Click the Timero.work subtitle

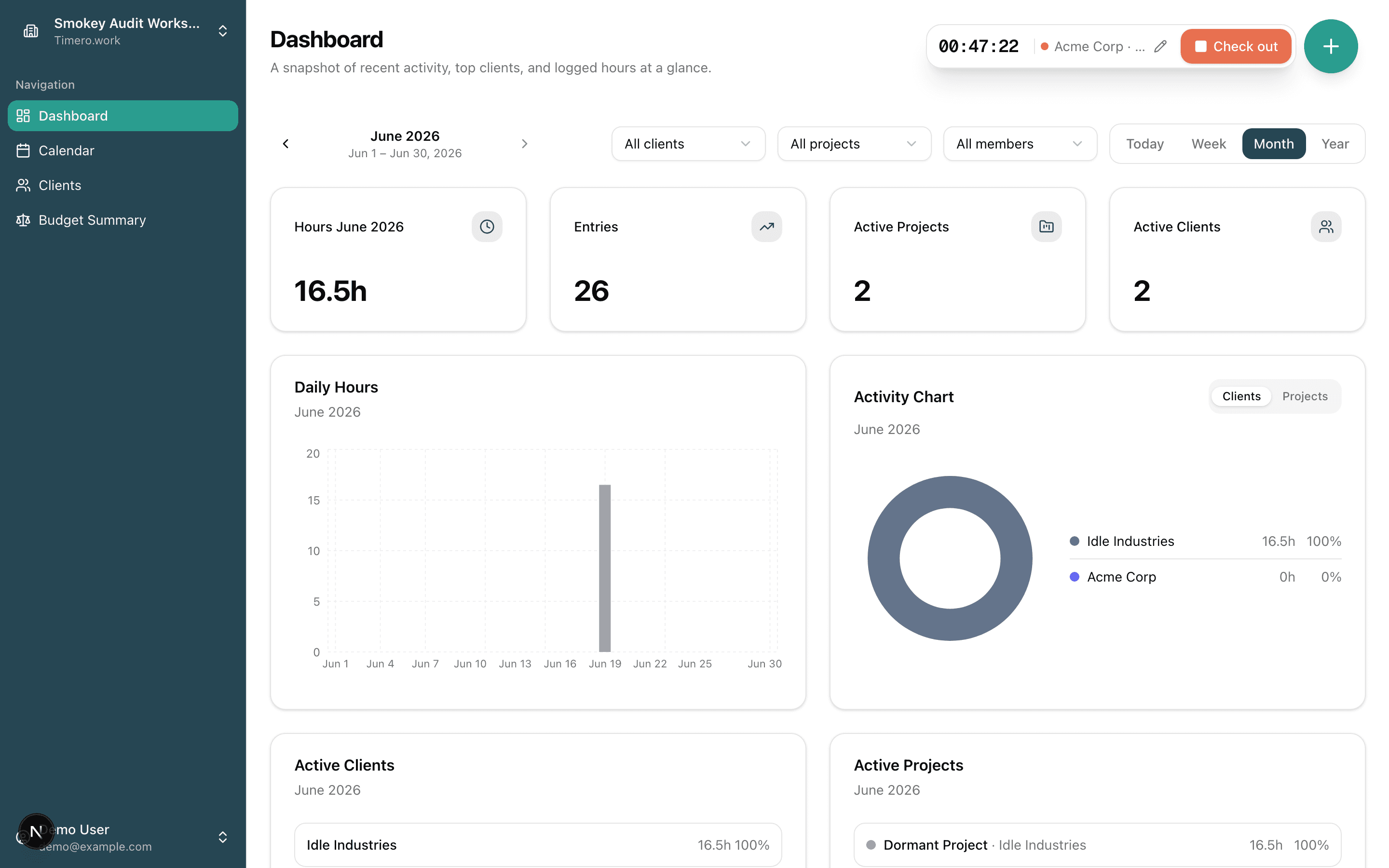coord(87,41)
